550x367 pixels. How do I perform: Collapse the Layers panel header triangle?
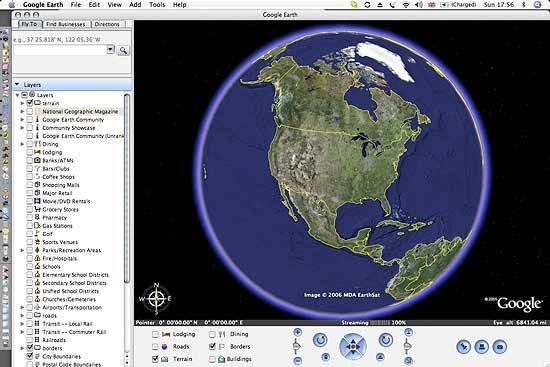point(17,85)
